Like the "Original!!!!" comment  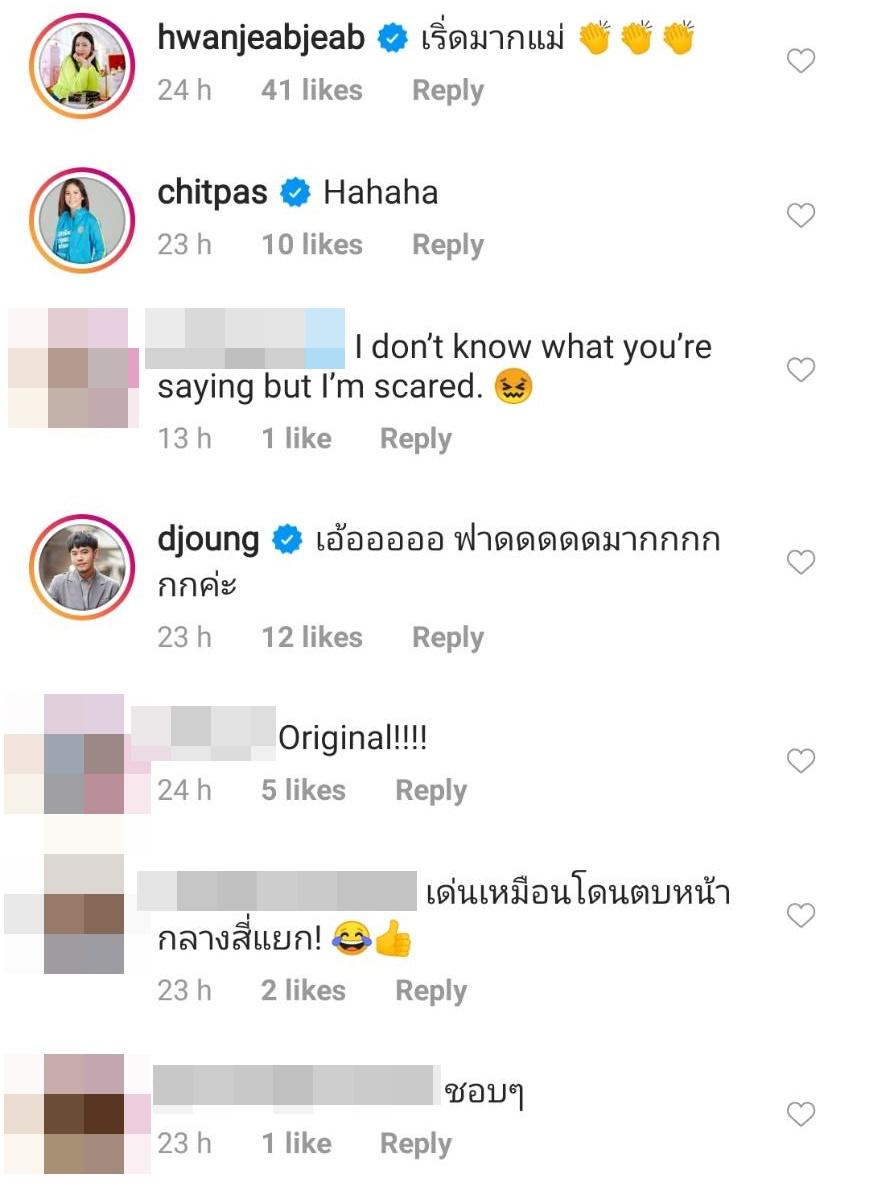point(800,762)
